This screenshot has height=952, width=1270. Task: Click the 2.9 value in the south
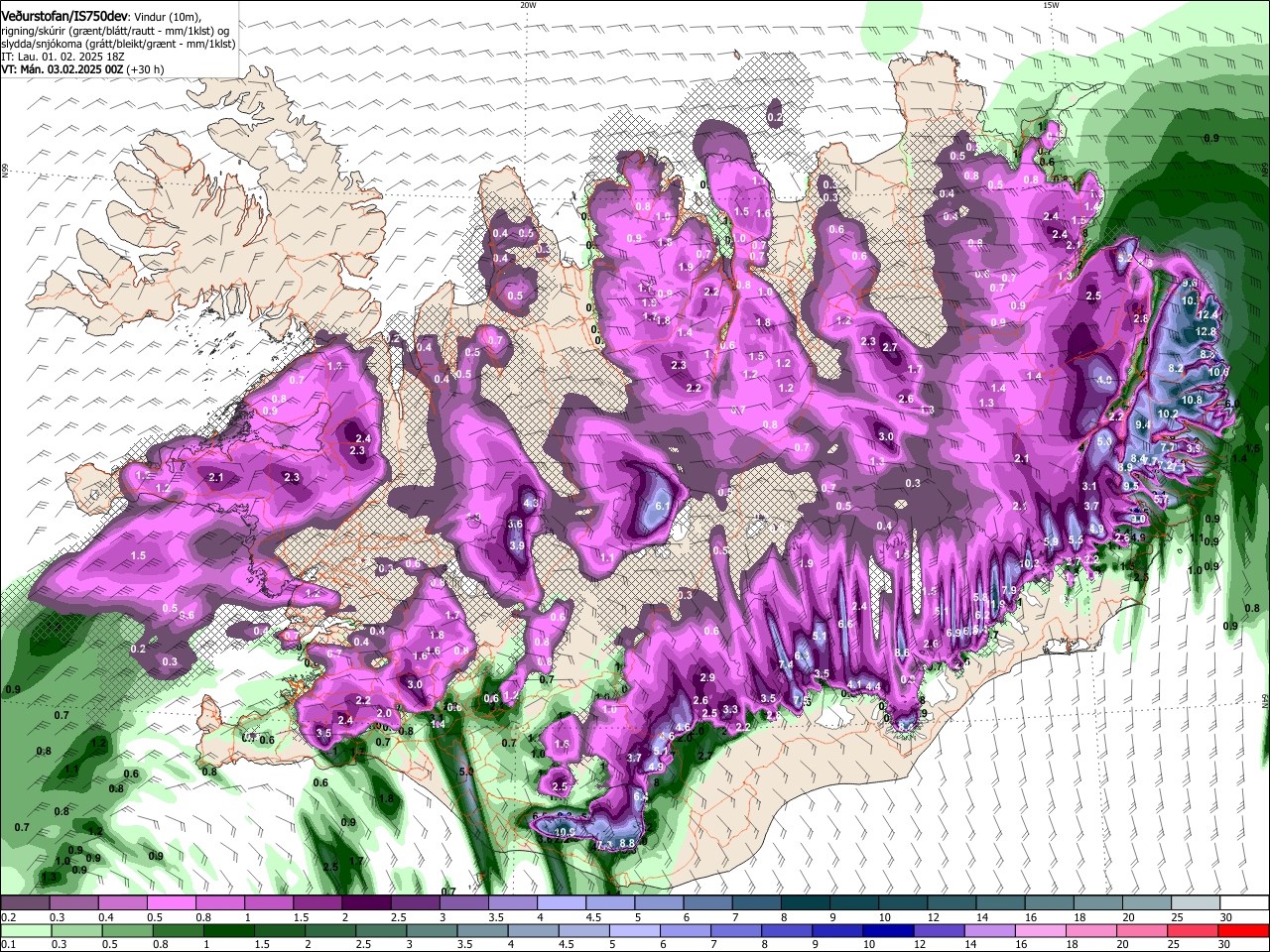(707, 677)
